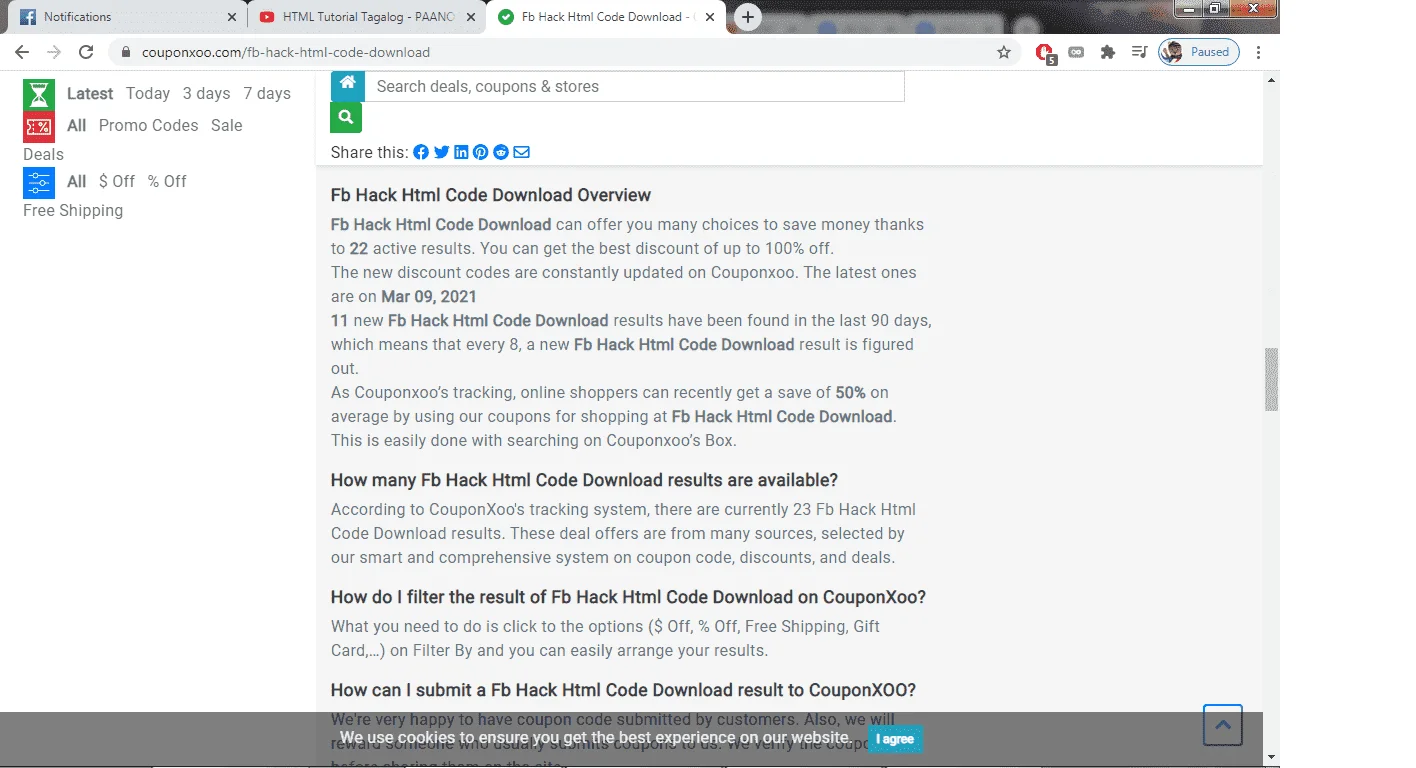The image size is (1416, 768).
Task: Share this page on Twitter
Action: click(441, 152)
